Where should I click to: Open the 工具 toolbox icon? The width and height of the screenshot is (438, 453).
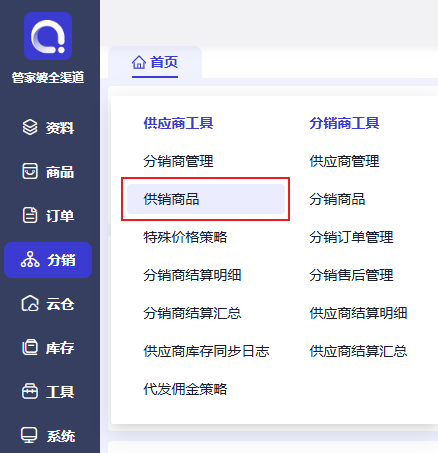(x=30, y=391)
